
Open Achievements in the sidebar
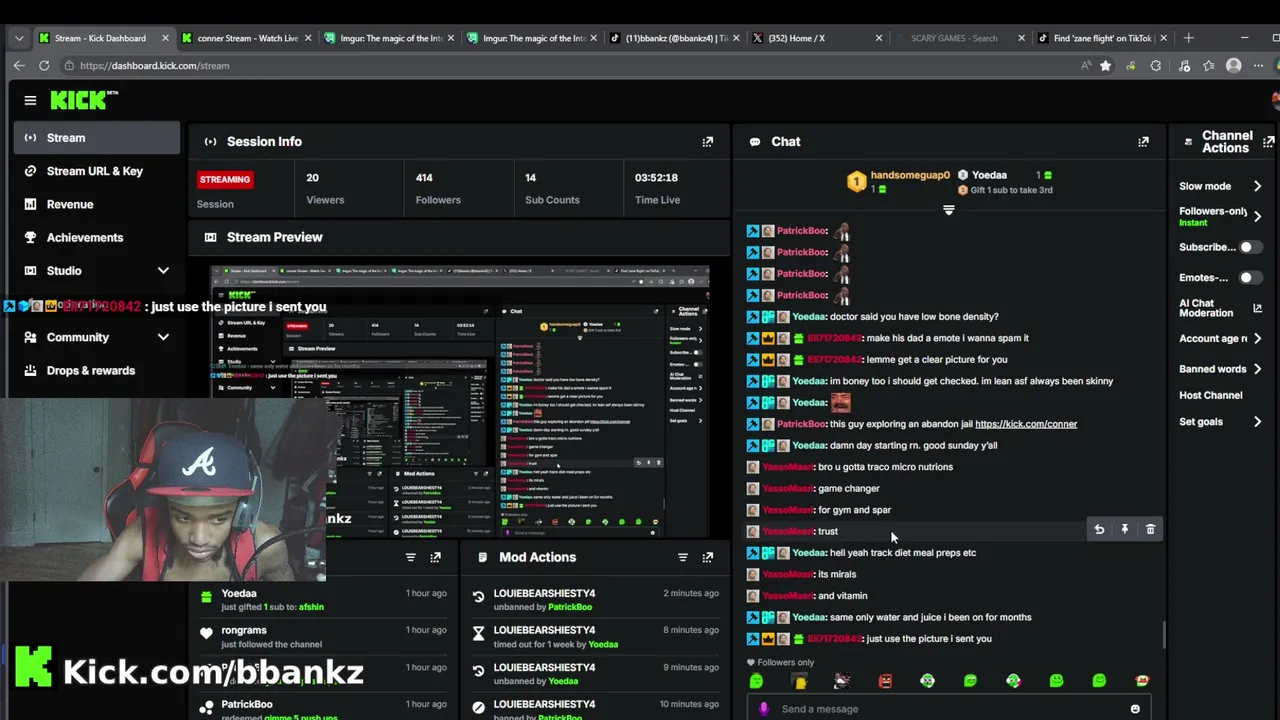coord(97,237)
